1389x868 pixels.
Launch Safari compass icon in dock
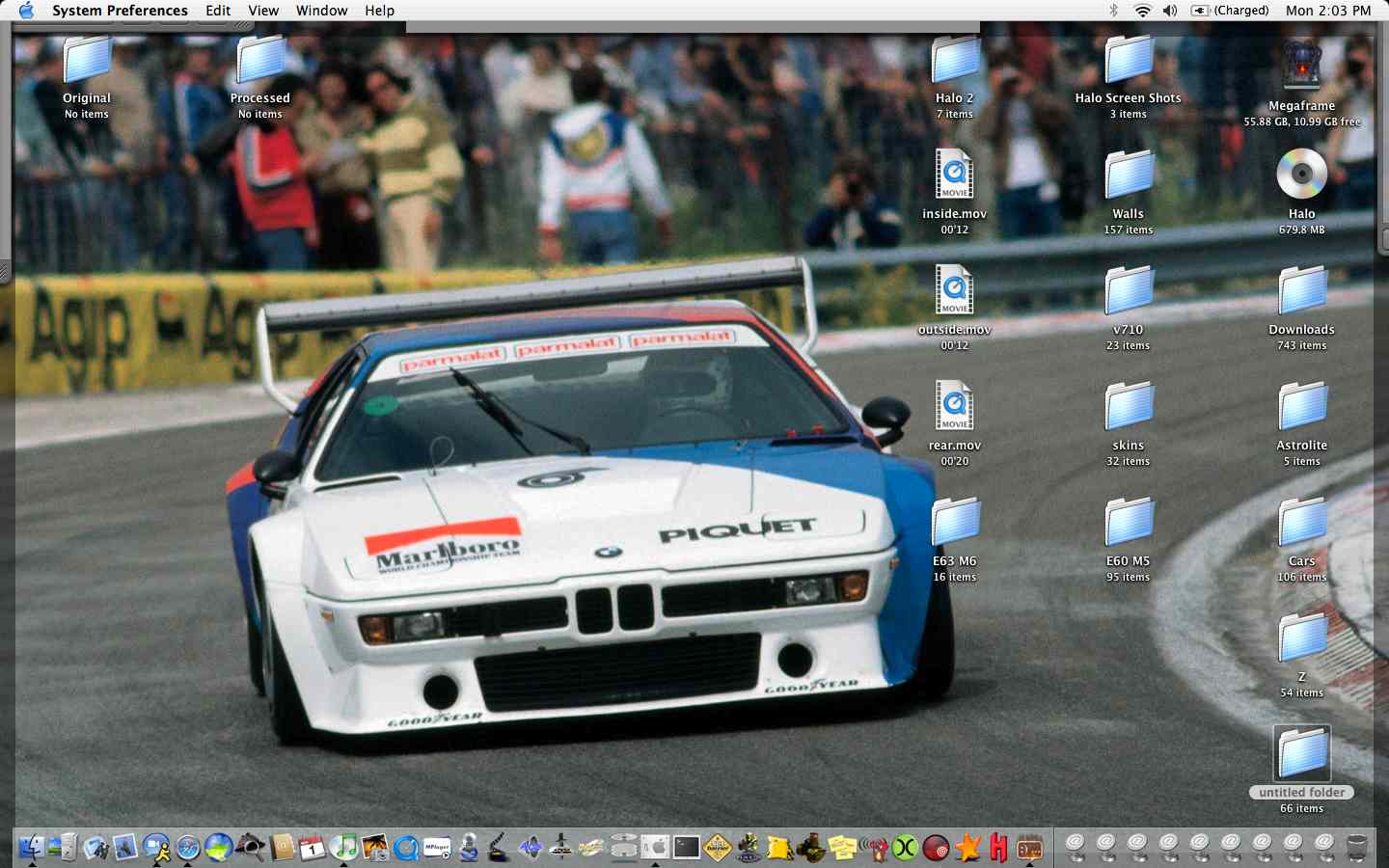pos(188,848)
